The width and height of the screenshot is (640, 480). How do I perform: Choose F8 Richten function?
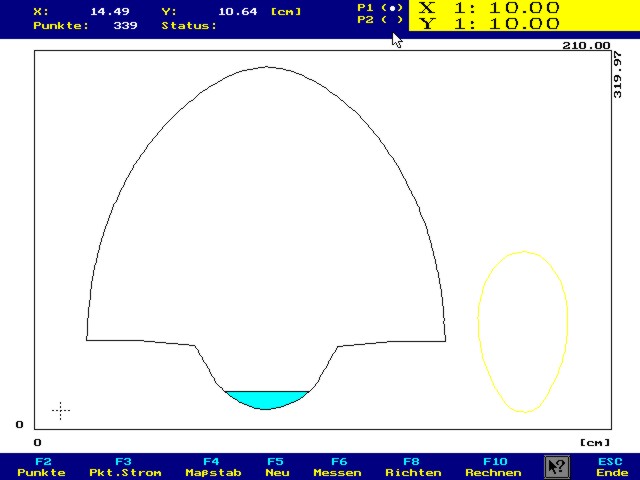[413, 467]
